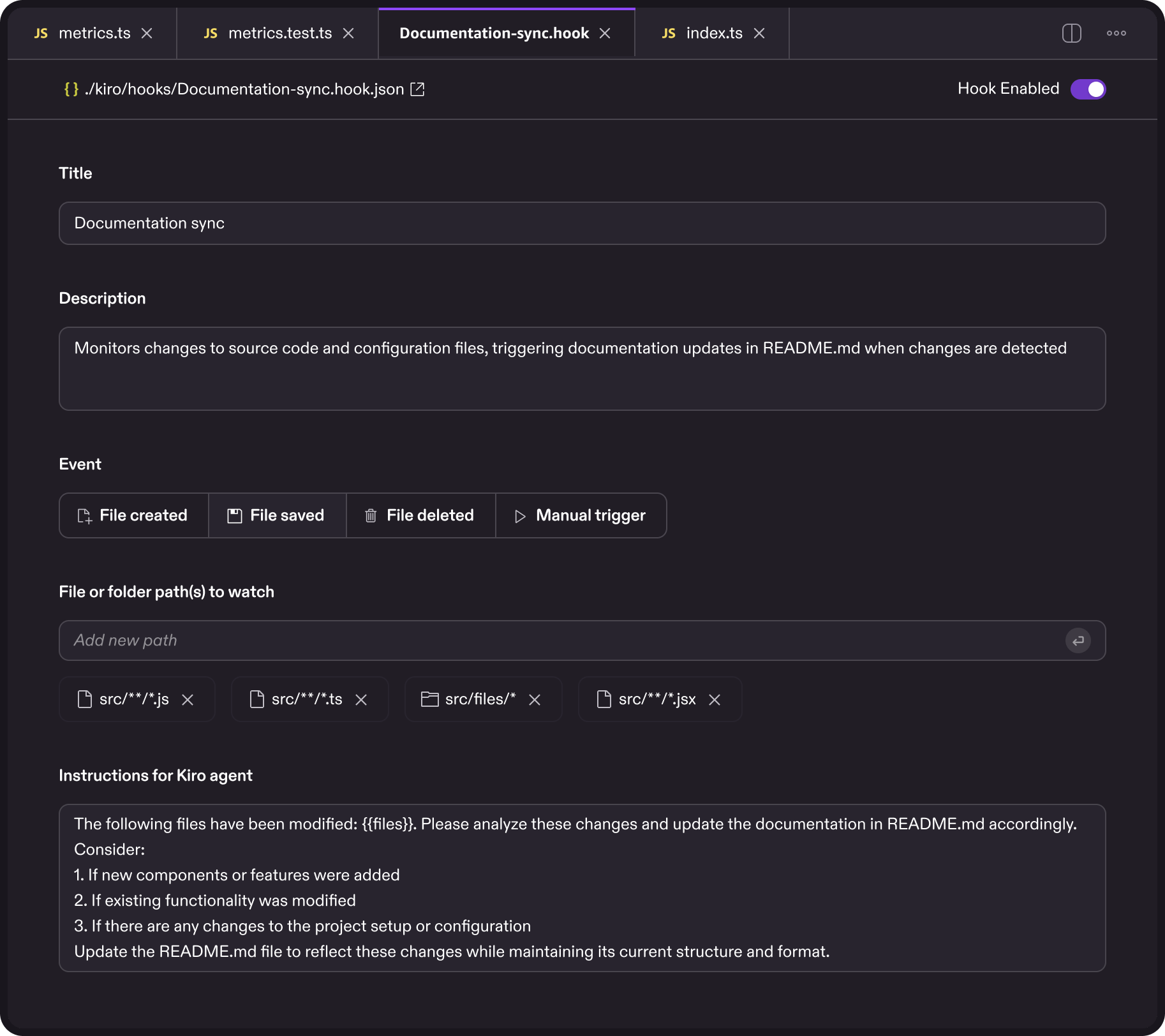Screen dimensions: 1165x1036
Task: Open the more actions ellipsis menu
Action: (1116, 33)
